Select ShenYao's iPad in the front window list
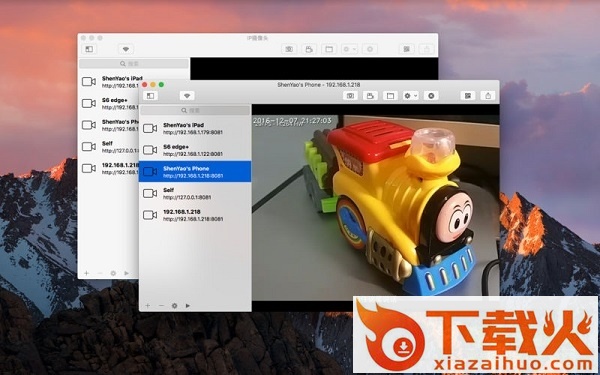Viewport: 600px width, 375px height. [x=195, y=129]
